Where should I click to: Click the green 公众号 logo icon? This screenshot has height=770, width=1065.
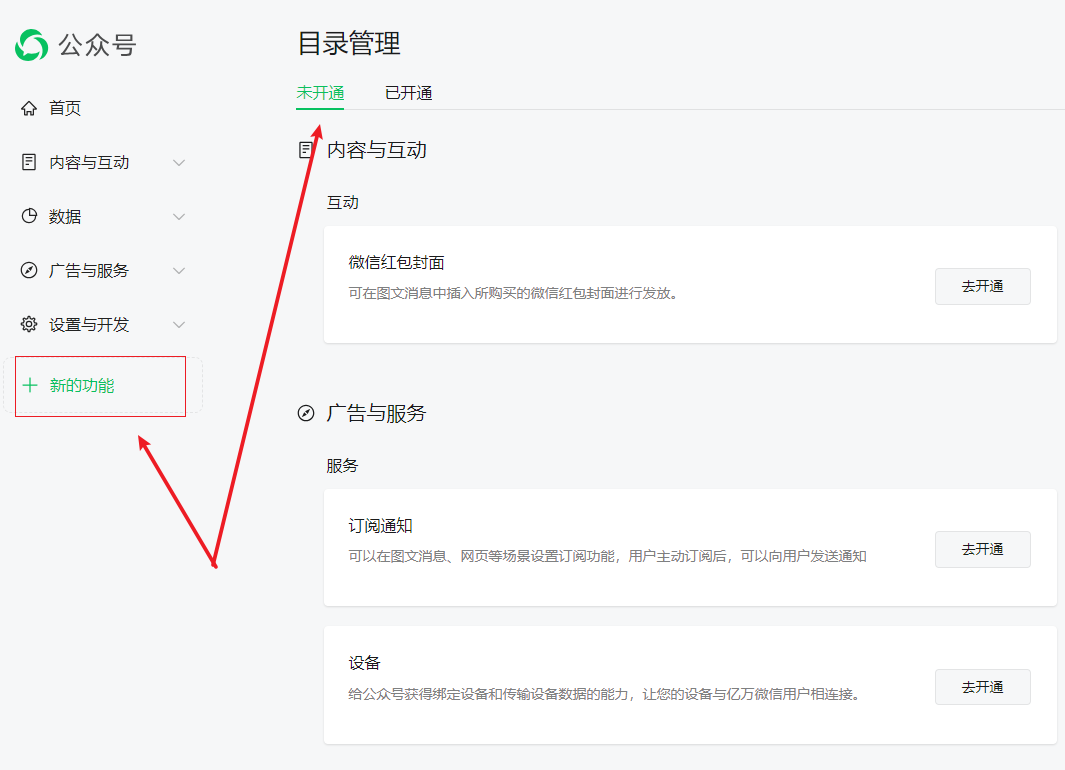[31, 45]
